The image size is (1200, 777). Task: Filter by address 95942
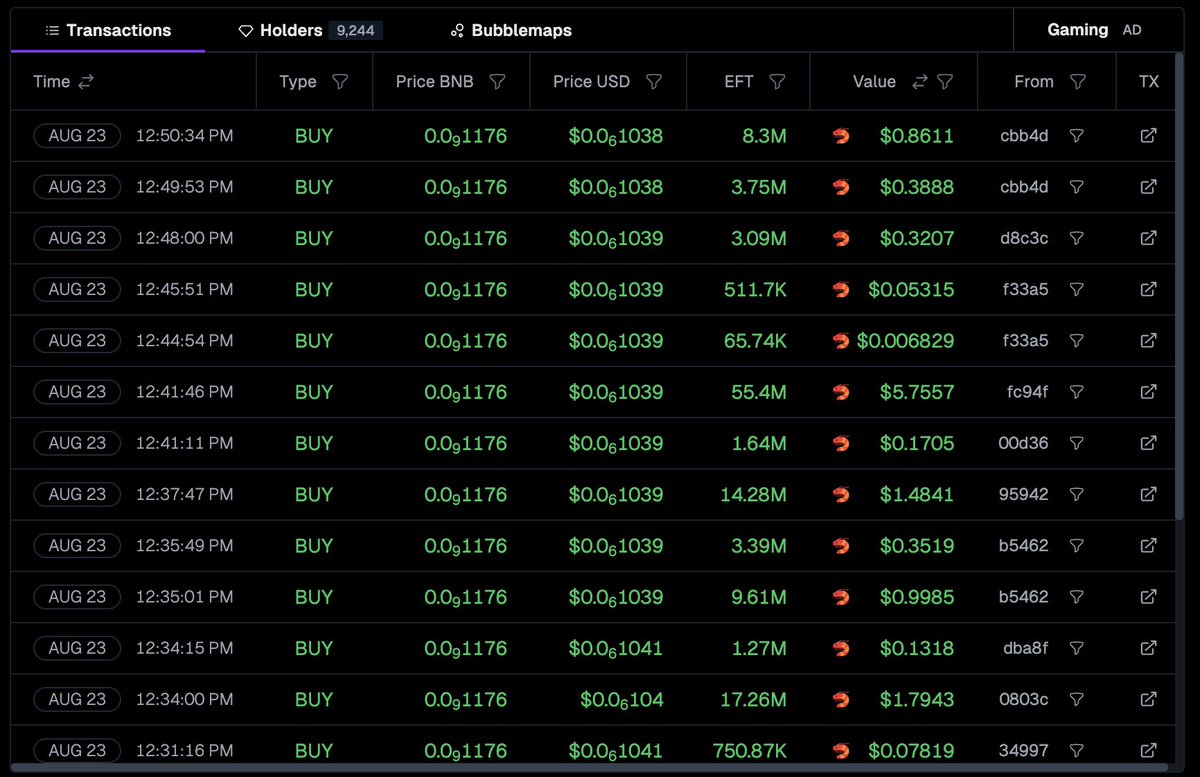1077,494
